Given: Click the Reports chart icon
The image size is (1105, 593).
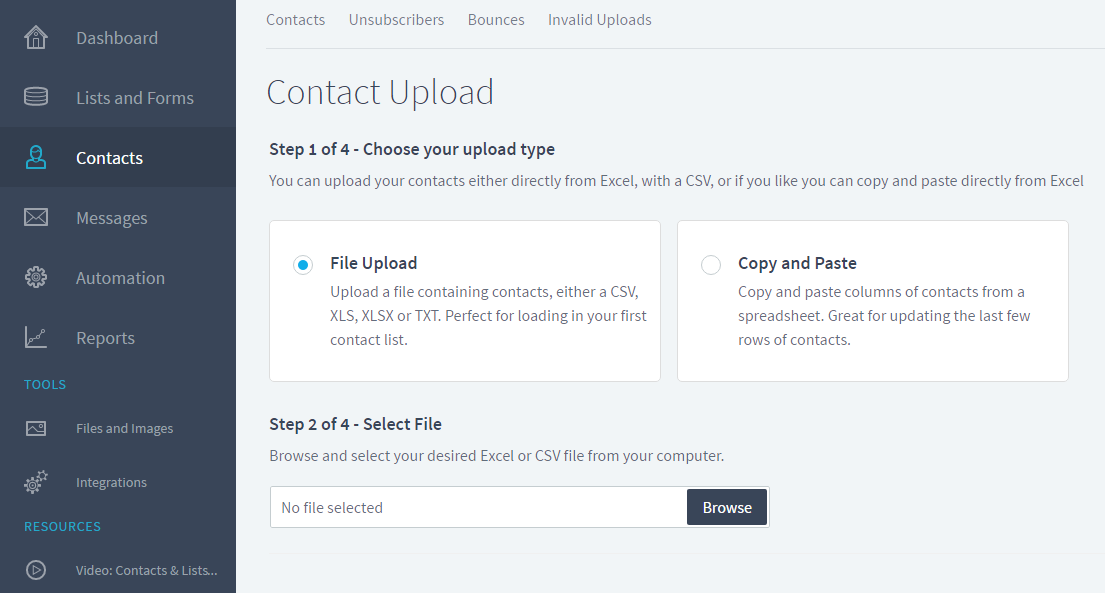Looking at the screenshot, I should (36, 337).
